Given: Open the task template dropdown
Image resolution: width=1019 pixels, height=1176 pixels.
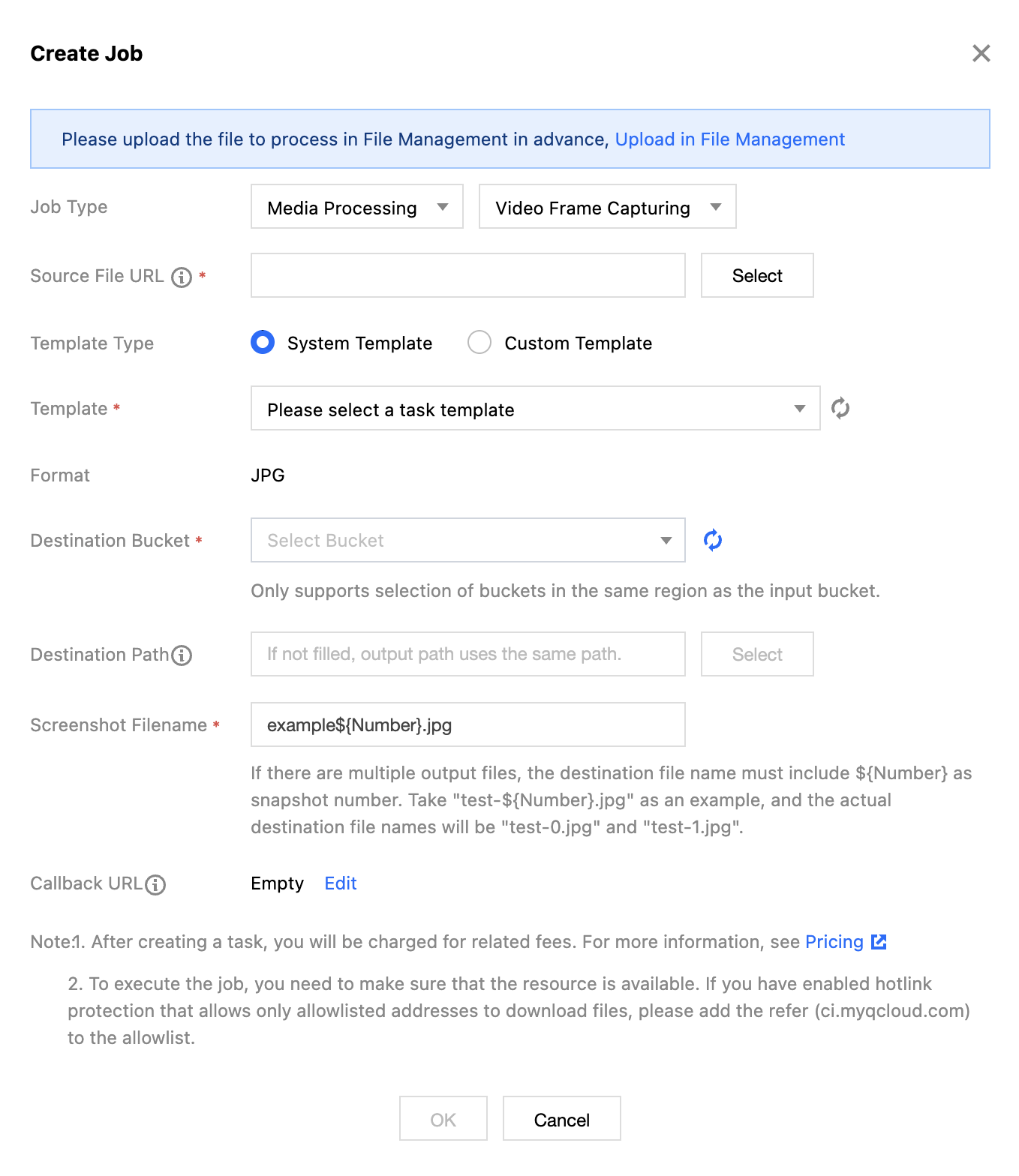Looking at the screenshot, I should pyautogui.click(x=535, y=409).
